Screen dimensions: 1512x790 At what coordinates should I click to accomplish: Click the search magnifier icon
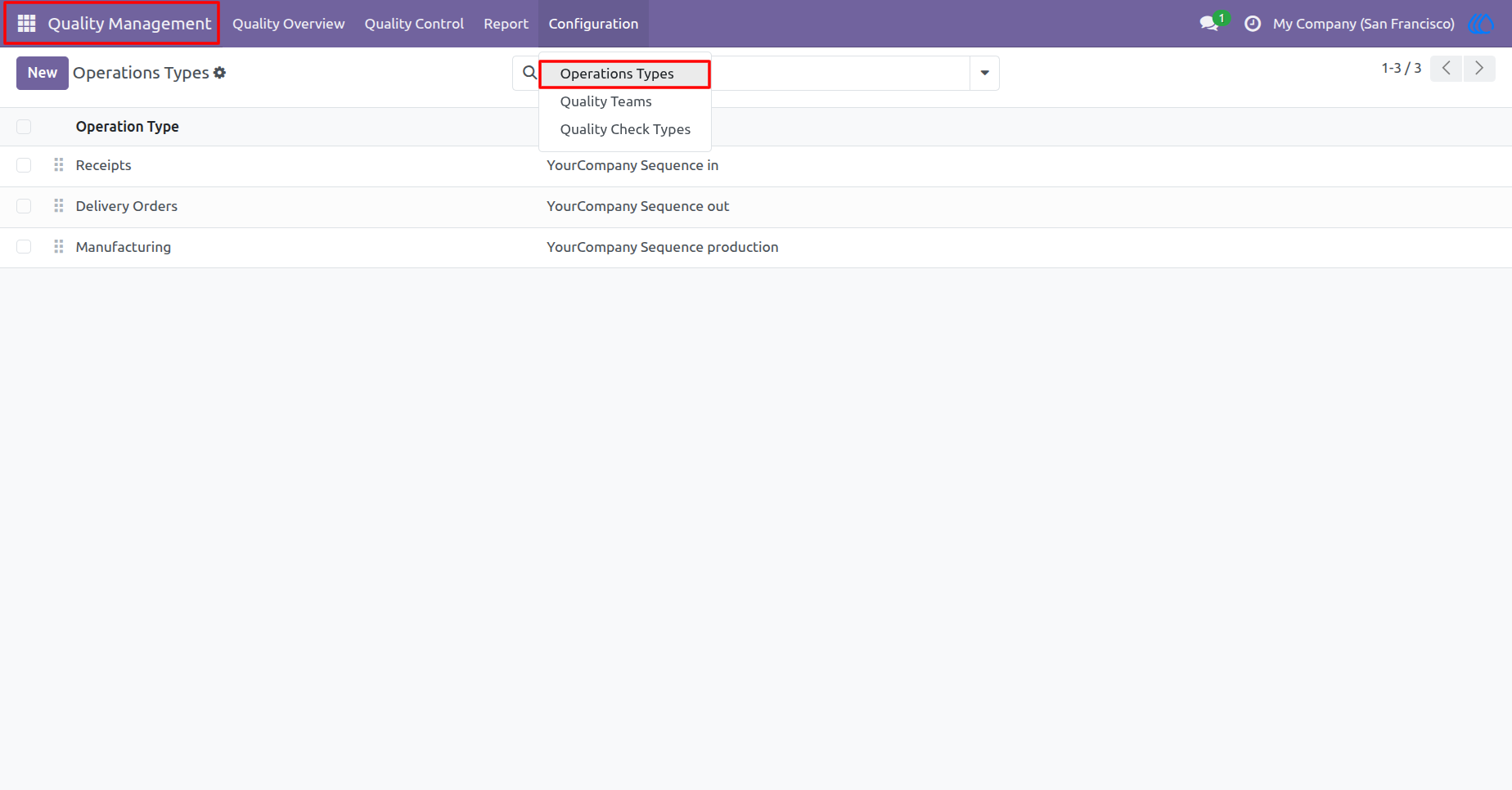[529, 73]
